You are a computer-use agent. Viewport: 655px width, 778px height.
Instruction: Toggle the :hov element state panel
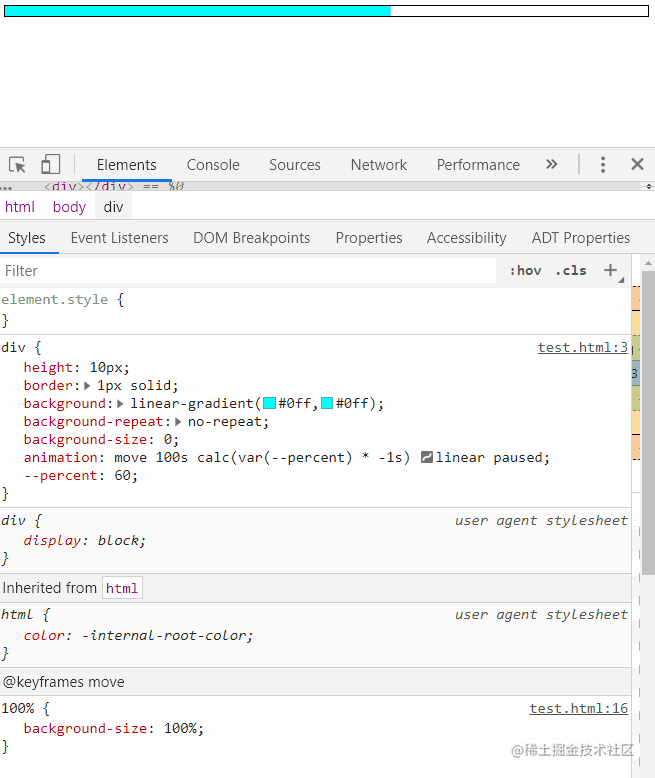525,271
